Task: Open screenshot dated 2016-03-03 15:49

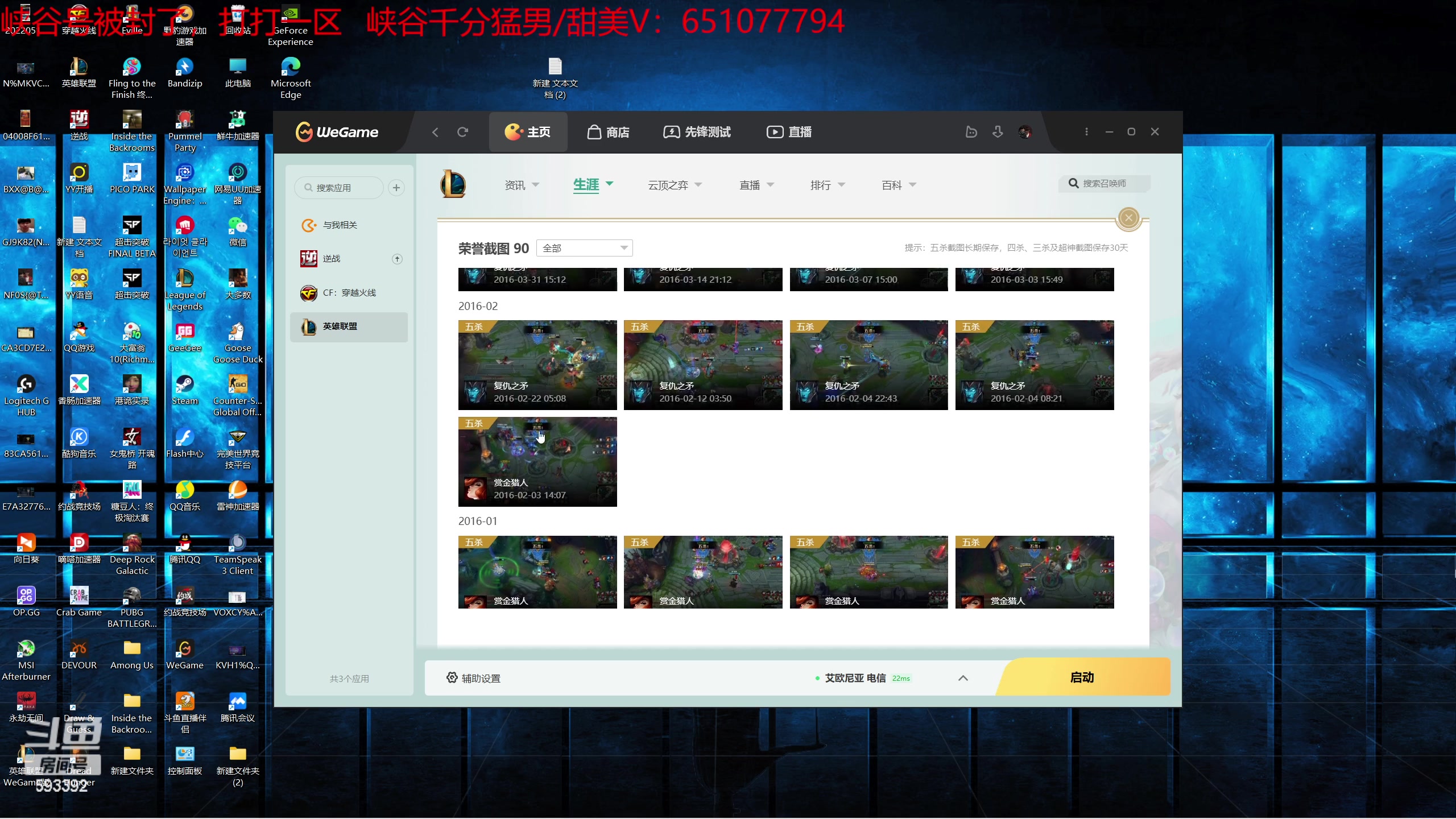Action: (1035, 279)
